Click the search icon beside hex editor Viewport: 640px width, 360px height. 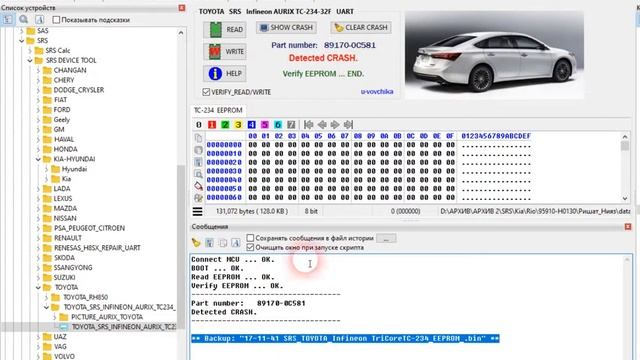pyautogui.click(x=198, y=174)
